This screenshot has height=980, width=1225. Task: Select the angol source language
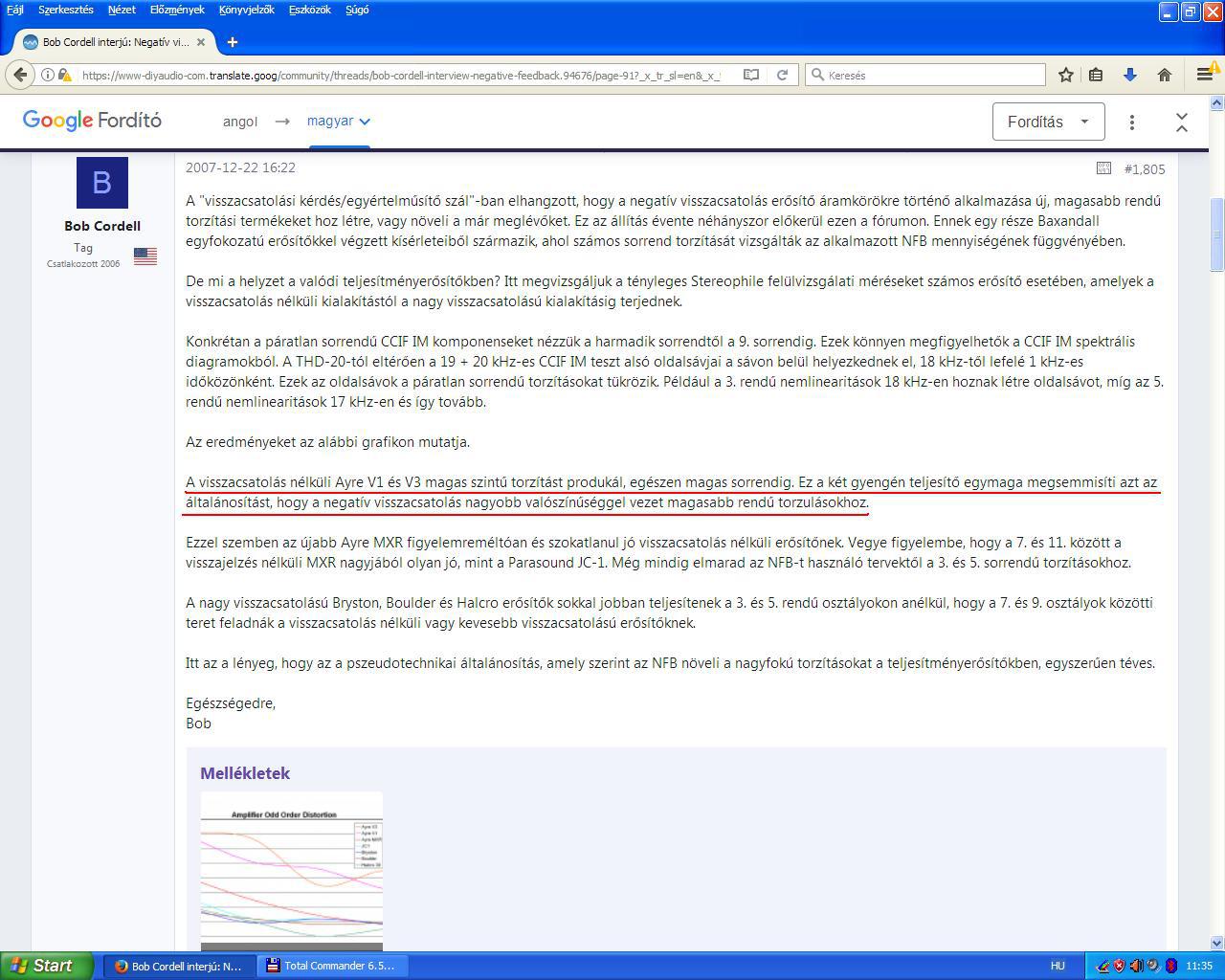point(240,122)
